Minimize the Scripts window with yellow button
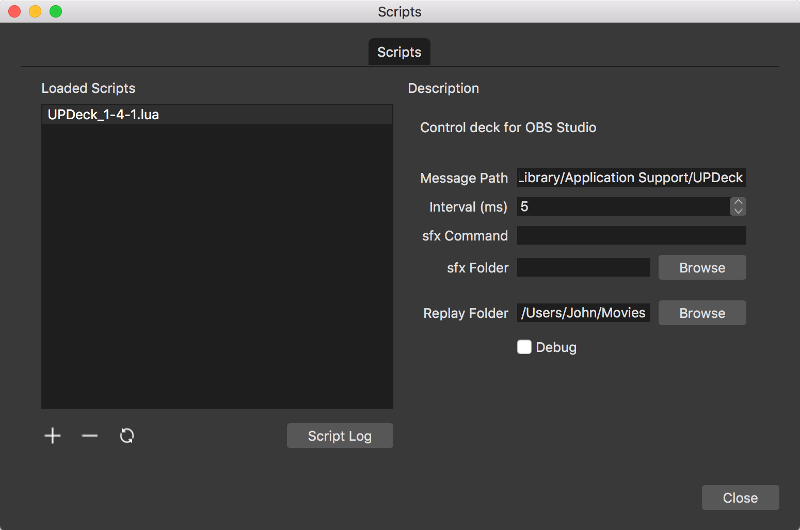The width and height of the screenshot is (800, 530). (x=35, y=12)
